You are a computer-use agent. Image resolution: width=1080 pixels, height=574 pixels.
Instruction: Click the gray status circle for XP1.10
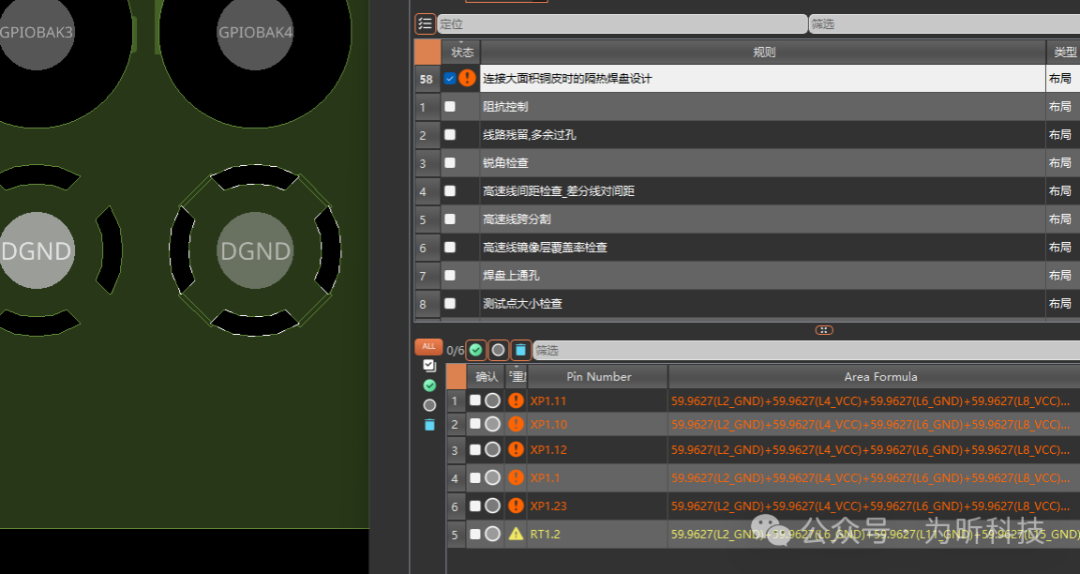point(492,424)
